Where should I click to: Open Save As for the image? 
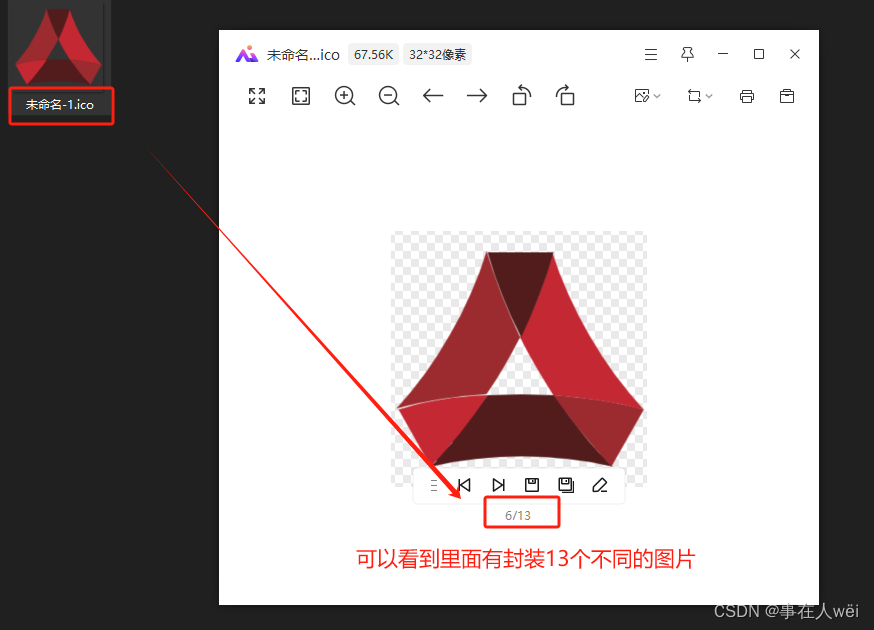[566, 485]
